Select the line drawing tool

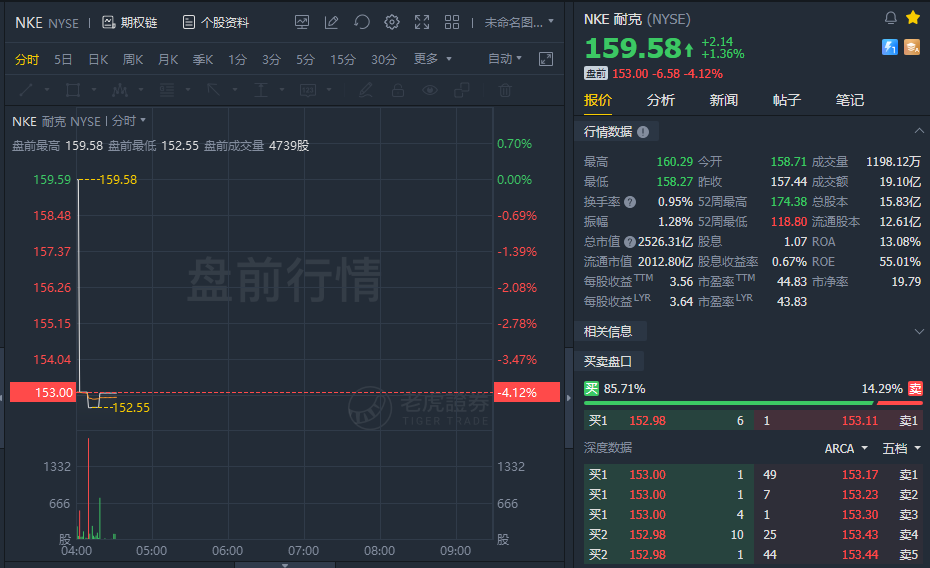click(26, 90)
